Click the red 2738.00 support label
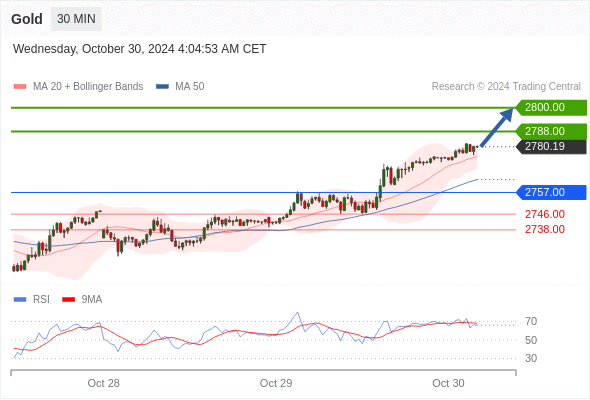This screenshot has width=590, height=400. [544, 229]
